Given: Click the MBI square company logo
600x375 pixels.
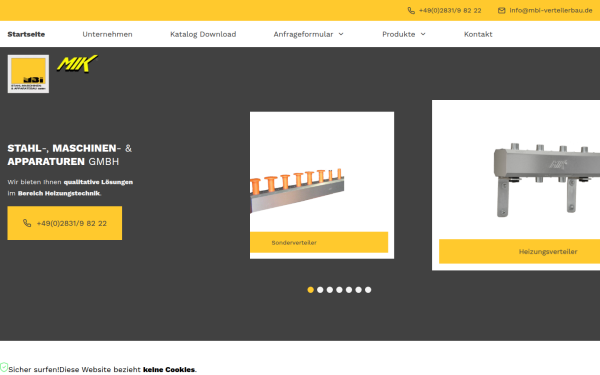Looking at the screenshot, I should 28,74.
